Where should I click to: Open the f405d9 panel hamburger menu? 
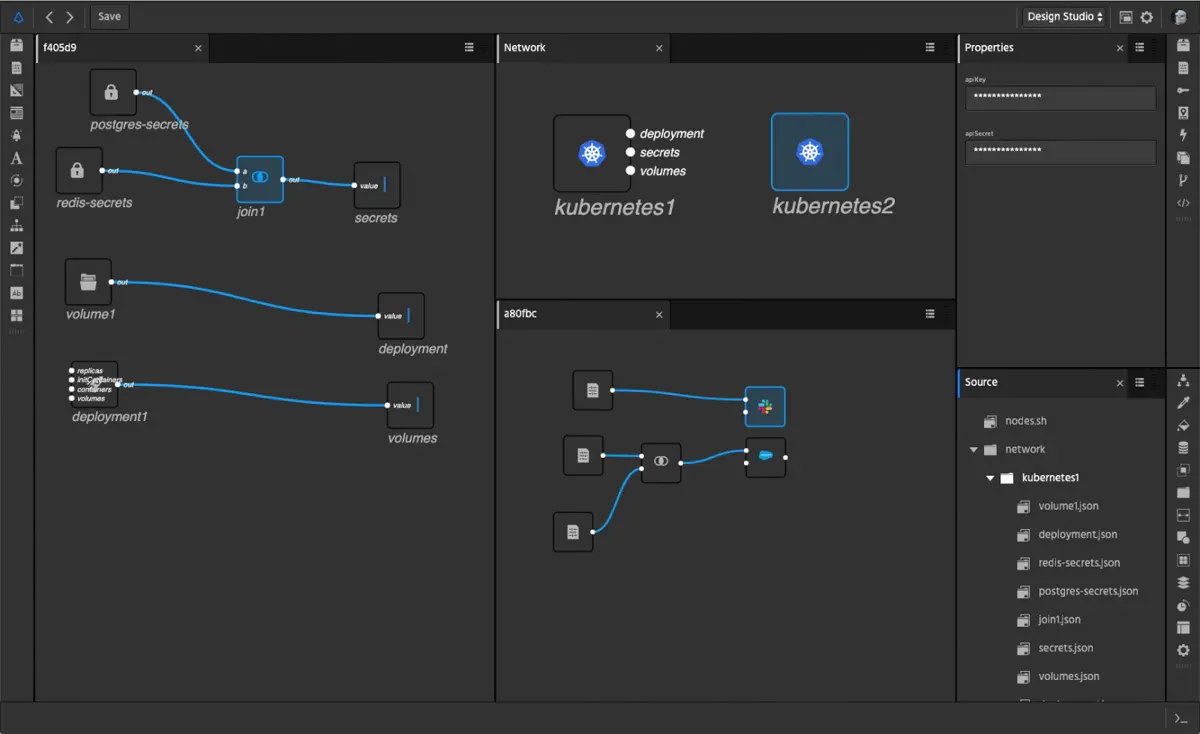pos(469,48)
